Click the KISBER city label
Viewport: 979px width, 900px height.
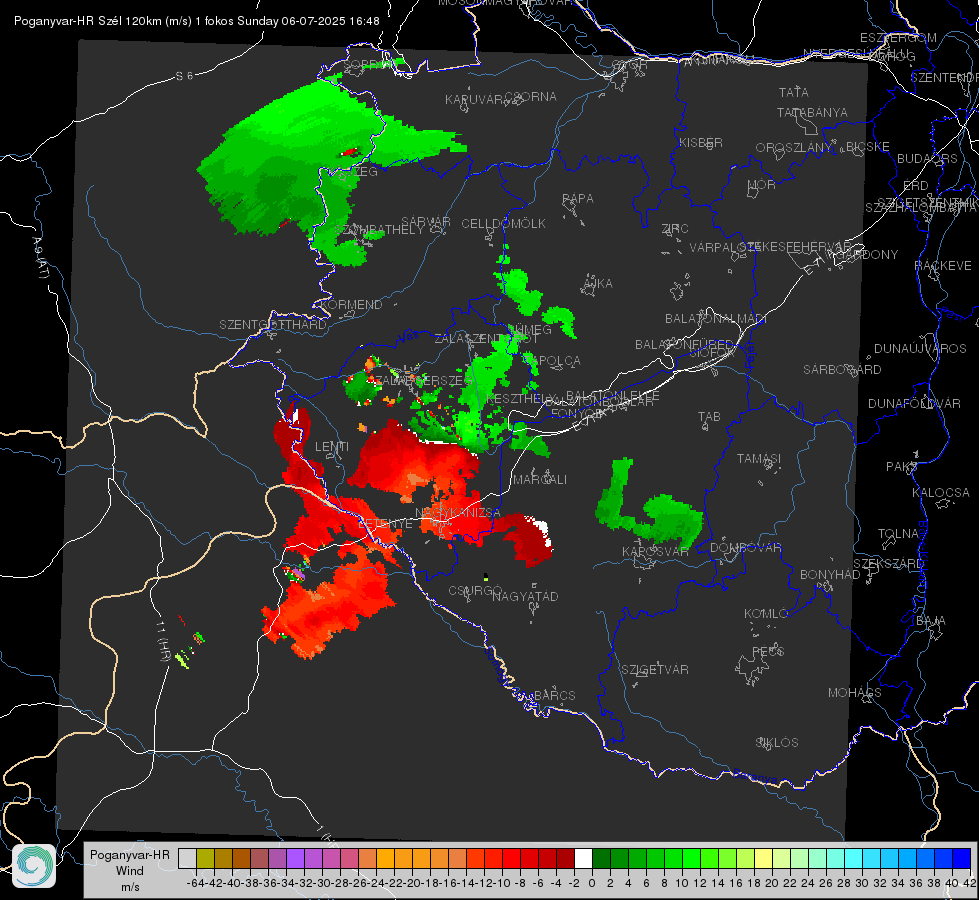(701, 142)
